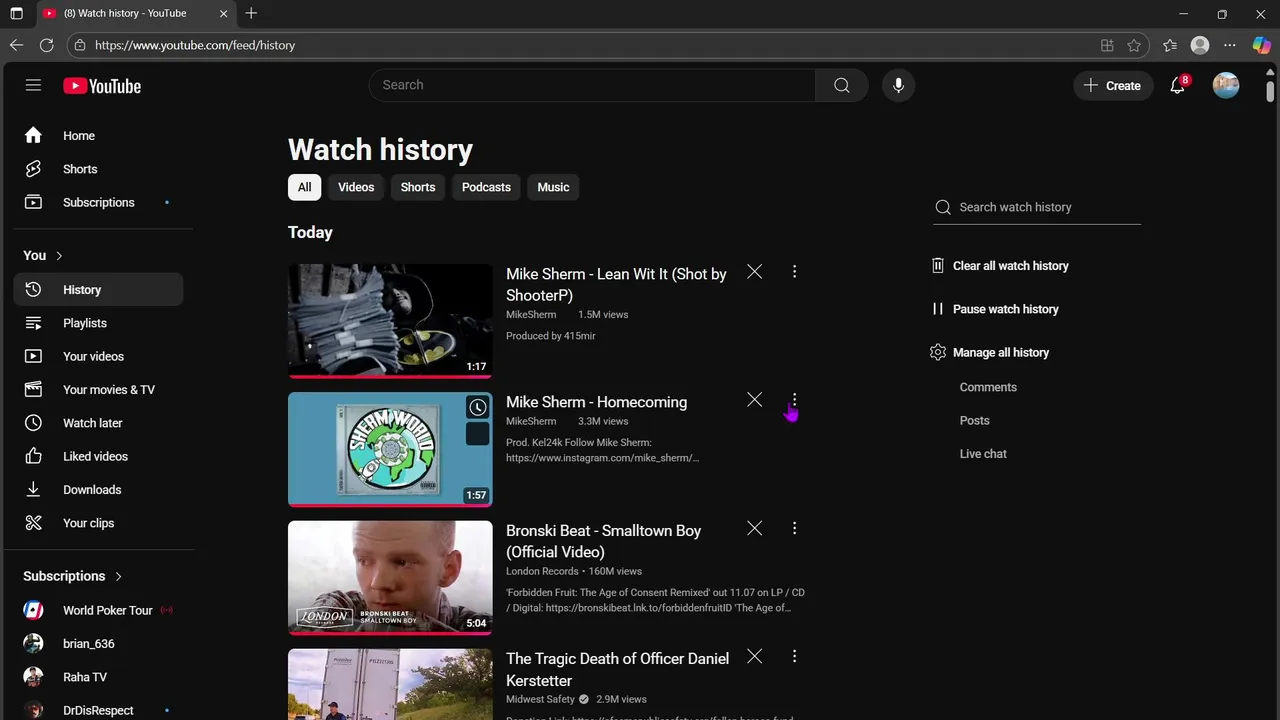Open Lean Wit It video thumbnail

[x=390, y=321]
